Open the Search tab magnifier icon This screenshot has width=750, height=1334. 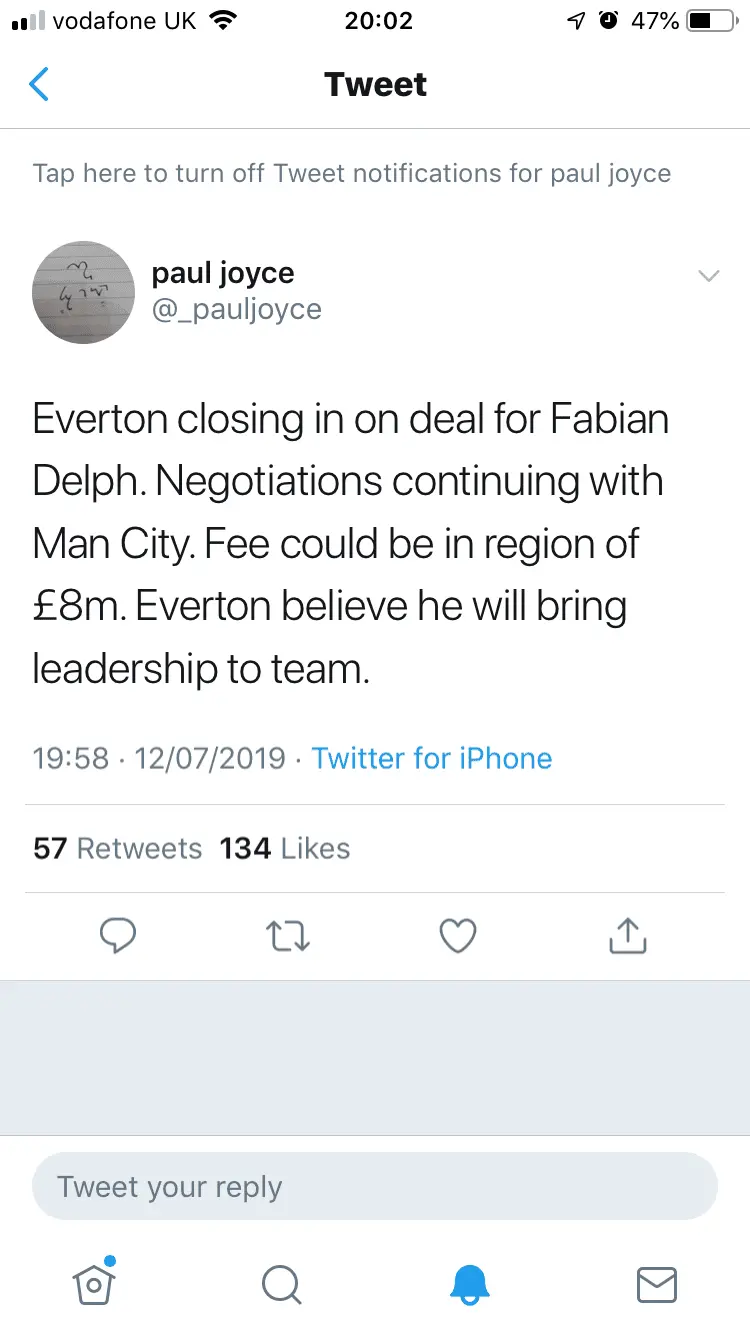pos(281,1284)
